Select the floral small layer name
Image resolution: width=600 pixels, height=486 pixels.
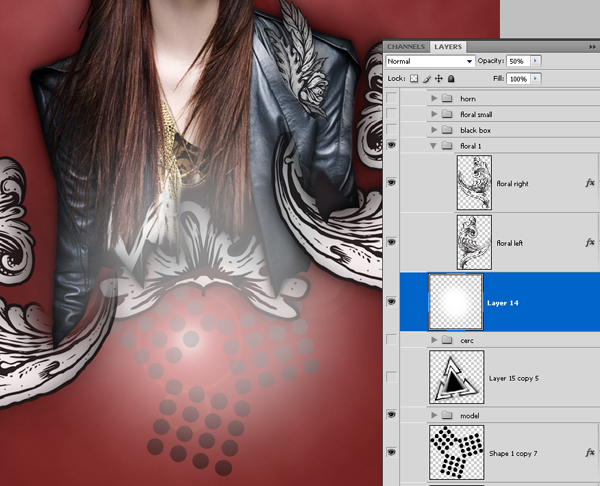coord(476,114)
